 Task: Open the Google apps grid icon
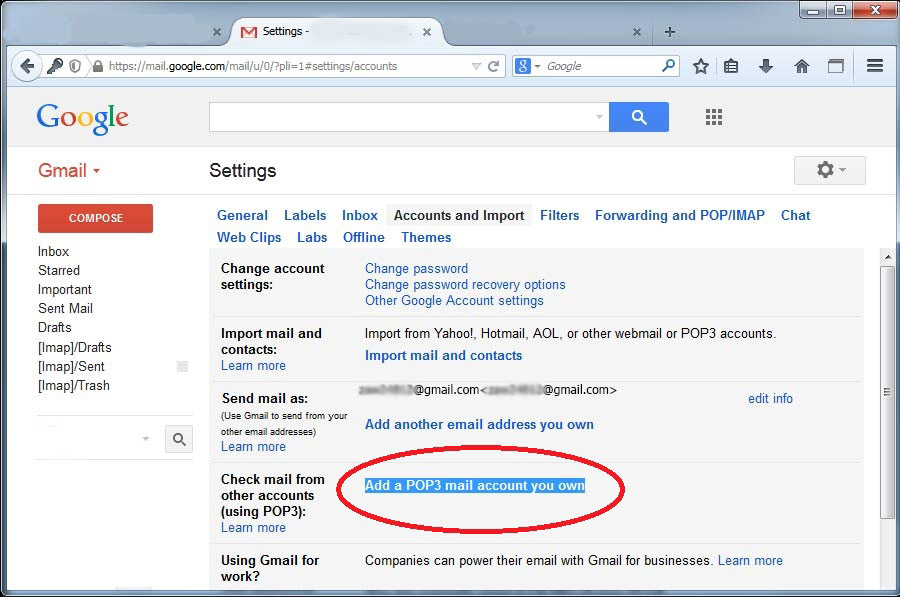pyautogui.click(x=713, y=117)
